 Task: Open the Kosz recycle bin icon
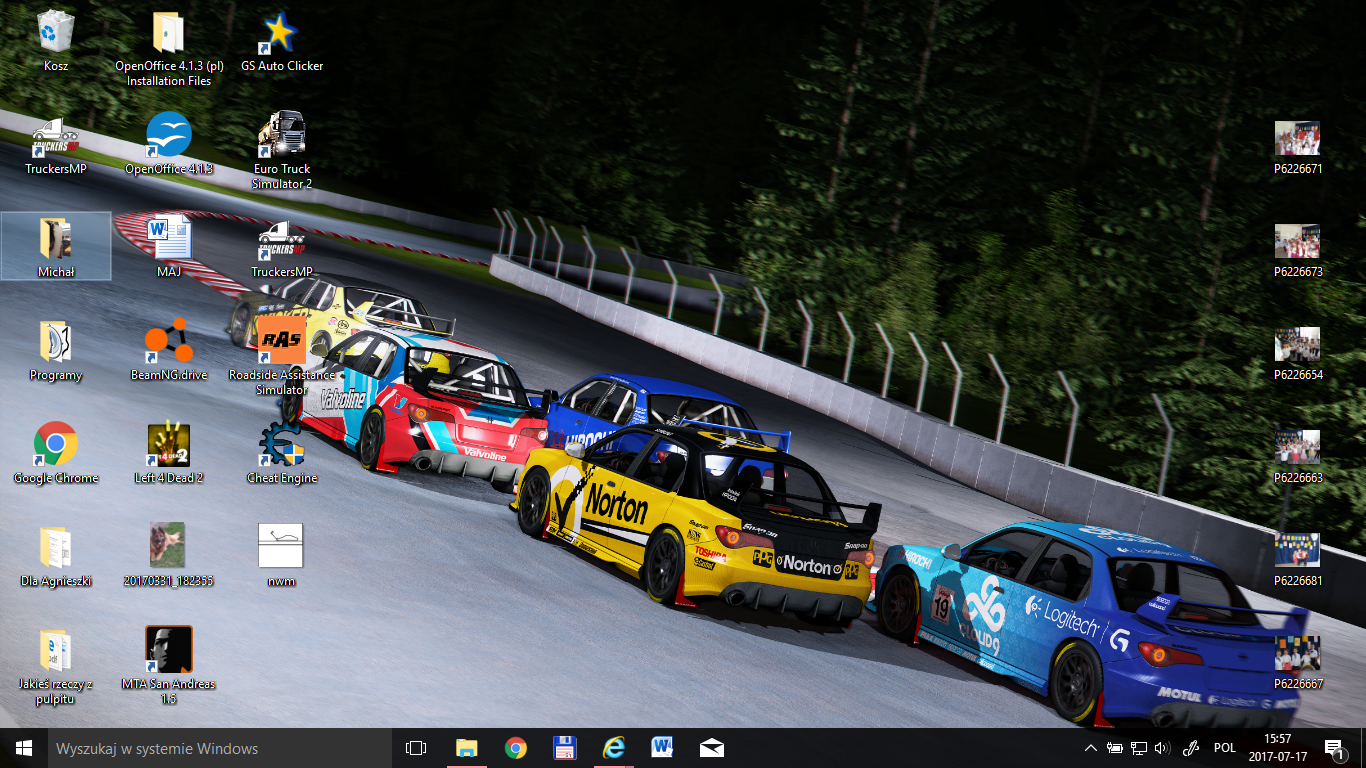tap(56, 40)
